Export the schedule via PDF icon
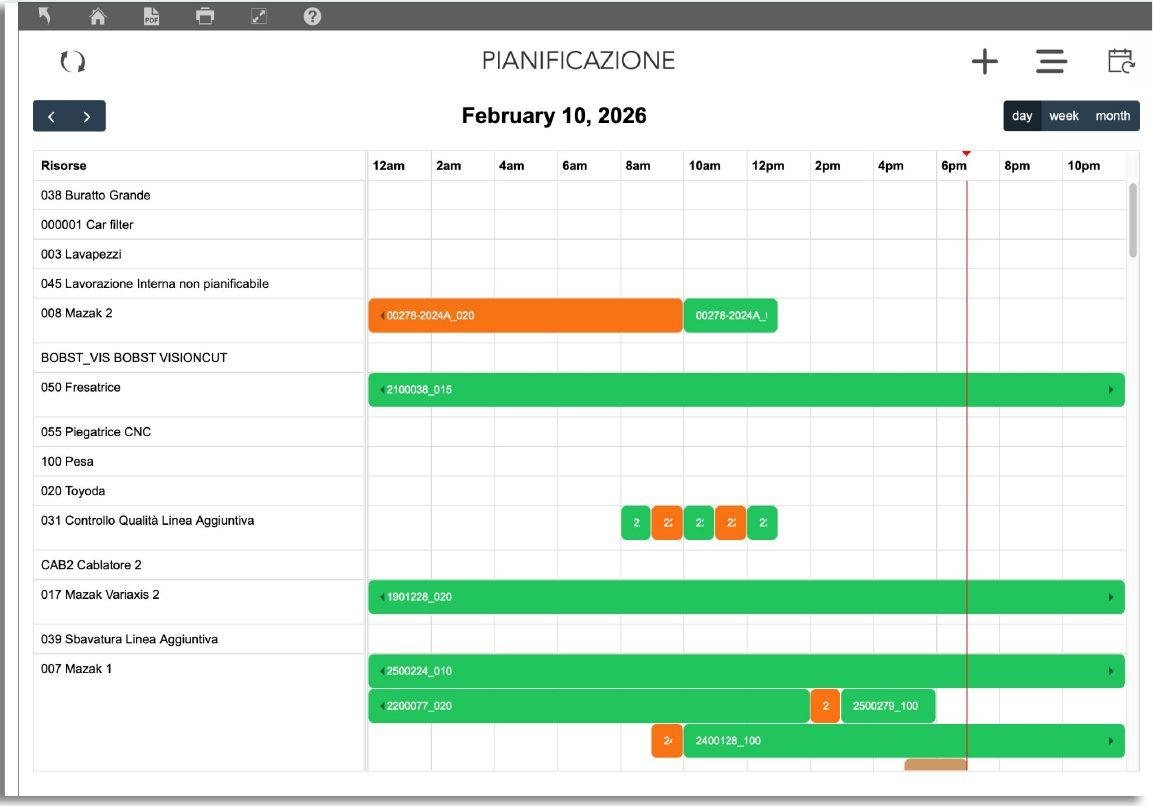This screenshot has width=1153, height=806. [151, 16]
